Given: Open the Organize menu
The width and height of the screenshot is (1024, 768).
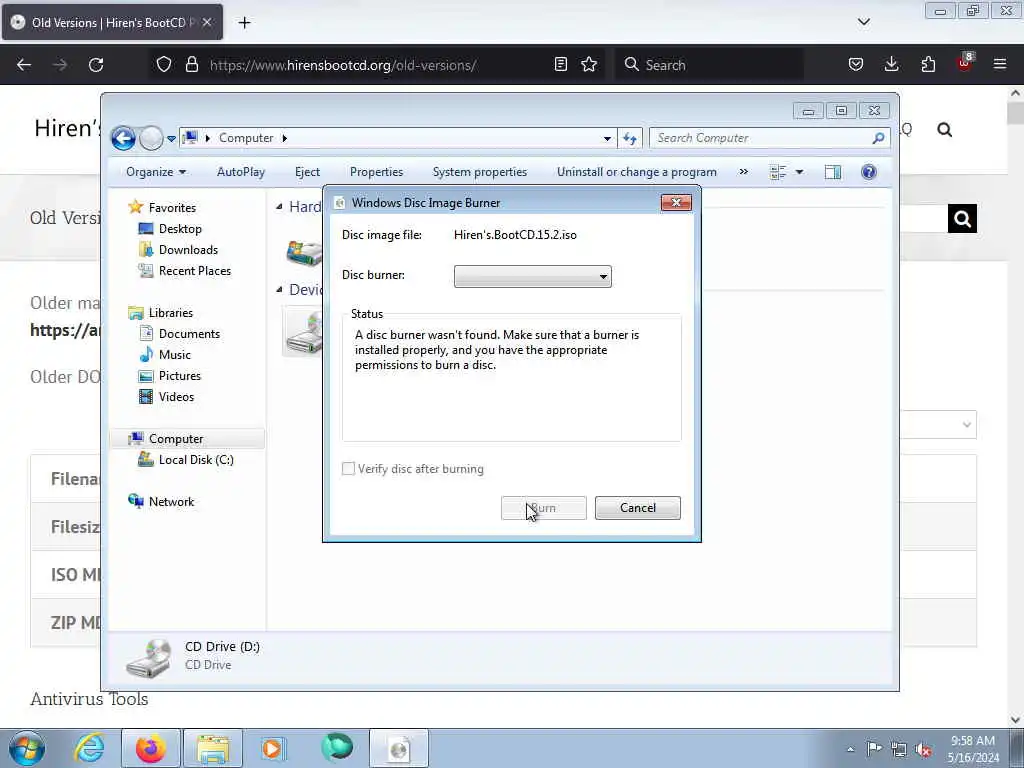Looking at the screenshot, I should pyautogui.click(x=156, y=172).
